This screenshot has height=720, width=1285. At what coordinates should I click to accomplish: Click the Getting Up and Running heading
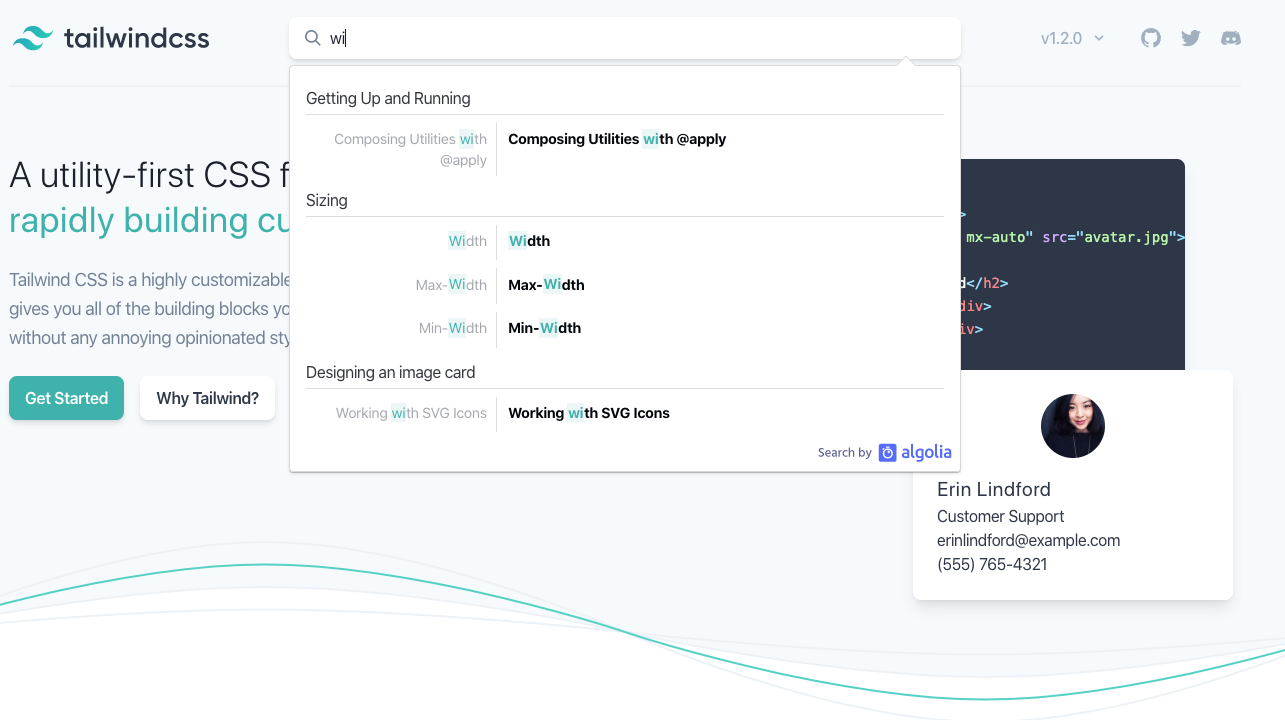tap(388, 98)
